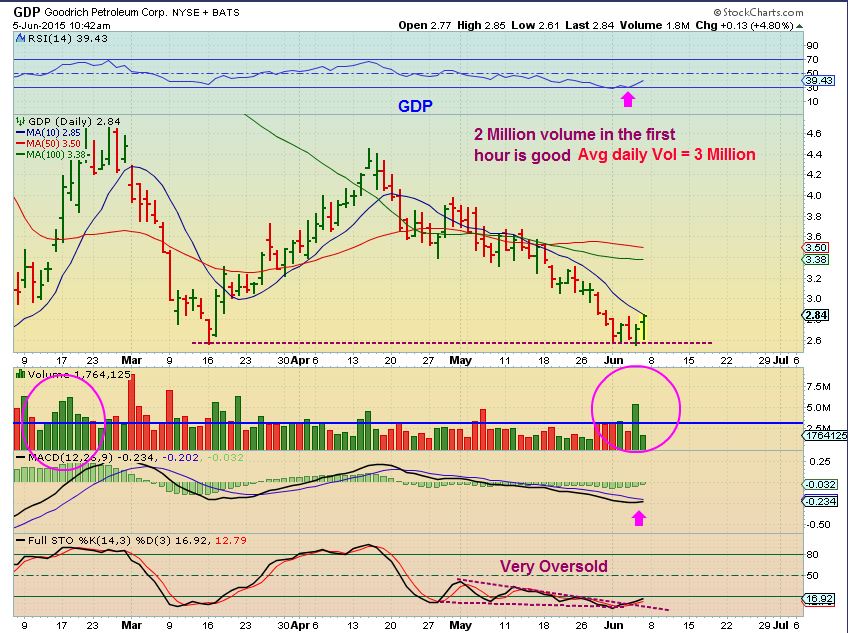The width and height of the screenshot is (848, 633).
Task: Click the MA(50) 3.50 legend text
Action: [x=54, y=143]
